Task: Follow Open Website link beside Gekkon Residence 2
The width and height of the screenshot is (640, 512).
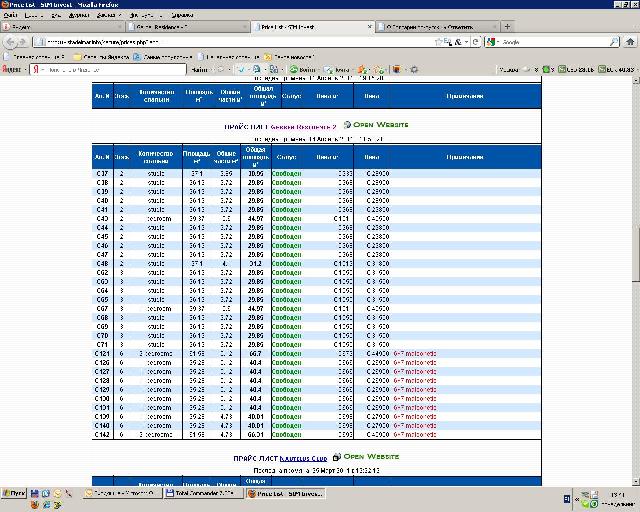Action: coord(380,125)
